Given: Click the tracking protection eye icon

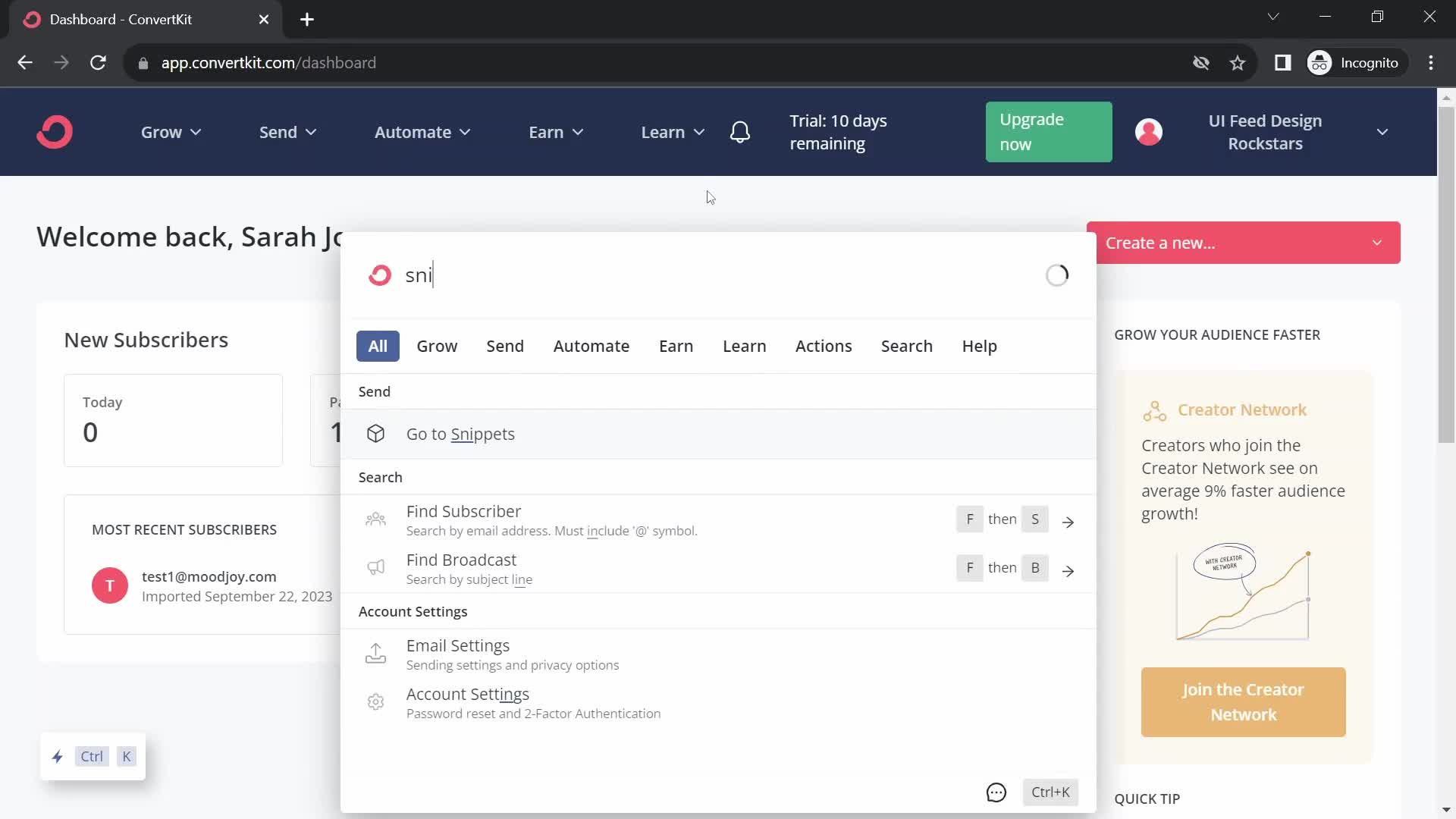Looking at the screenshot, I should (1201, 63).
